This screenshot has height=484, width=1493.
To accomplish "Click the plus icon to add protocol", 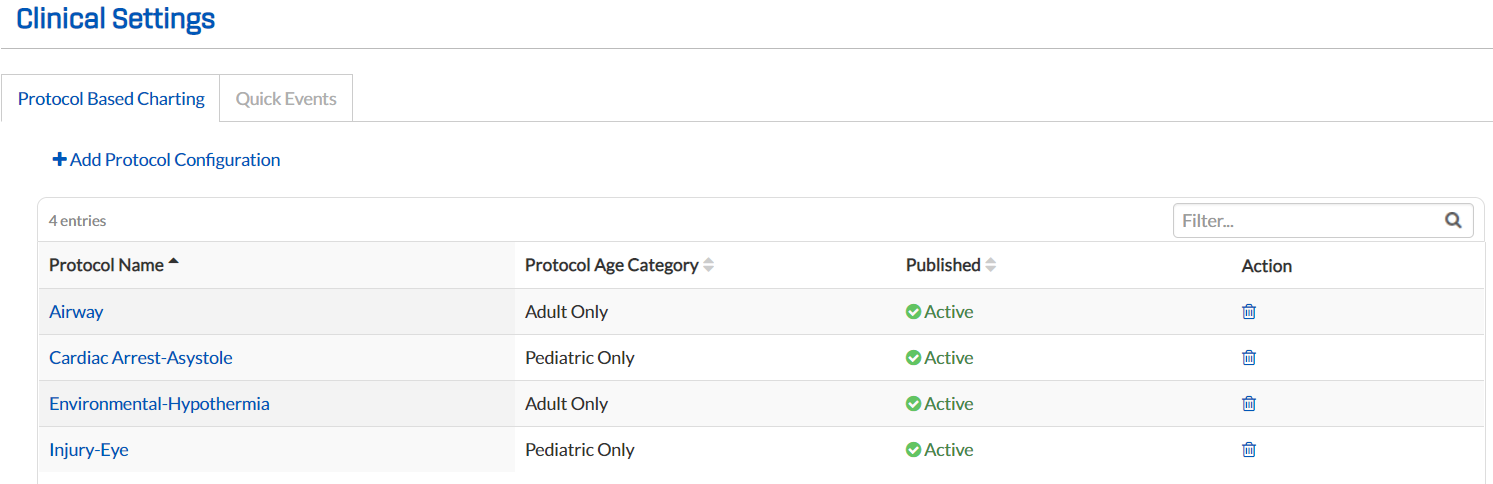I will (x=59, y=160).
